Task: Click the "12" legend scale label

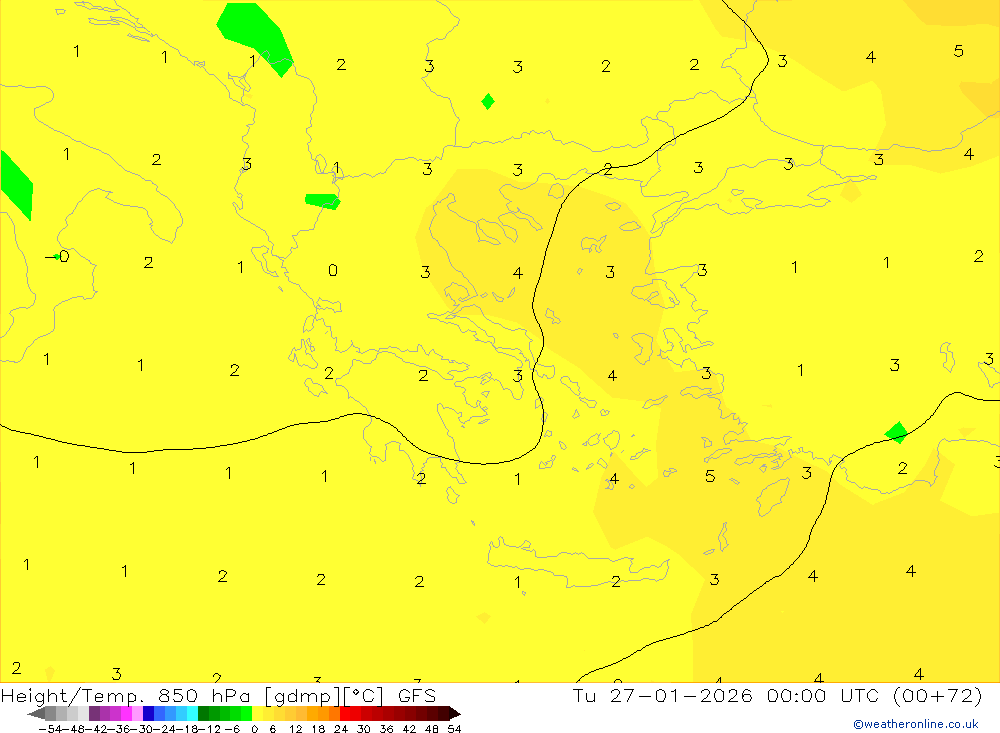Action: click(295, 729)
